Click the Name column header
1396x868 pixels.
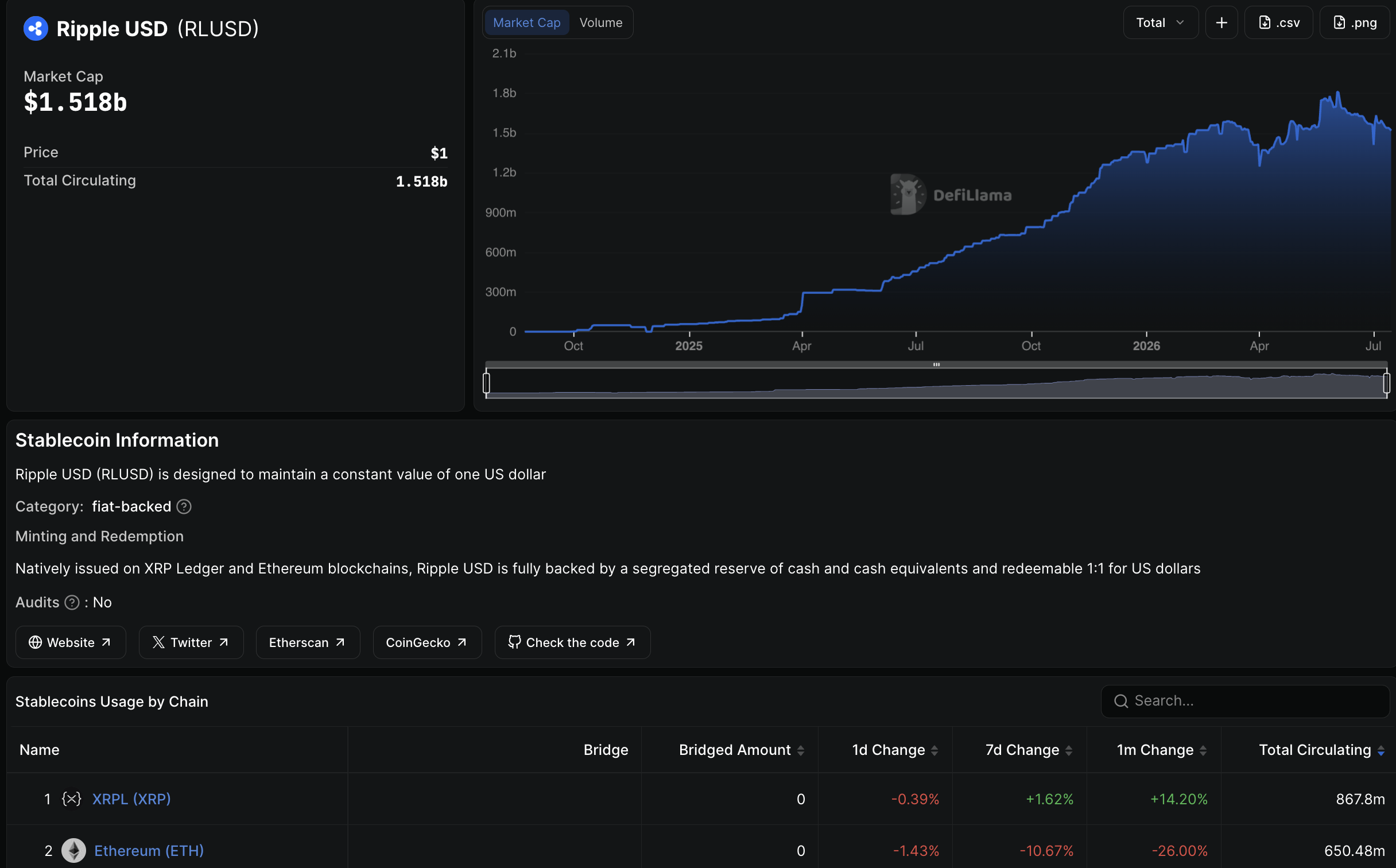pyautogui.click(x=40, y=750)
